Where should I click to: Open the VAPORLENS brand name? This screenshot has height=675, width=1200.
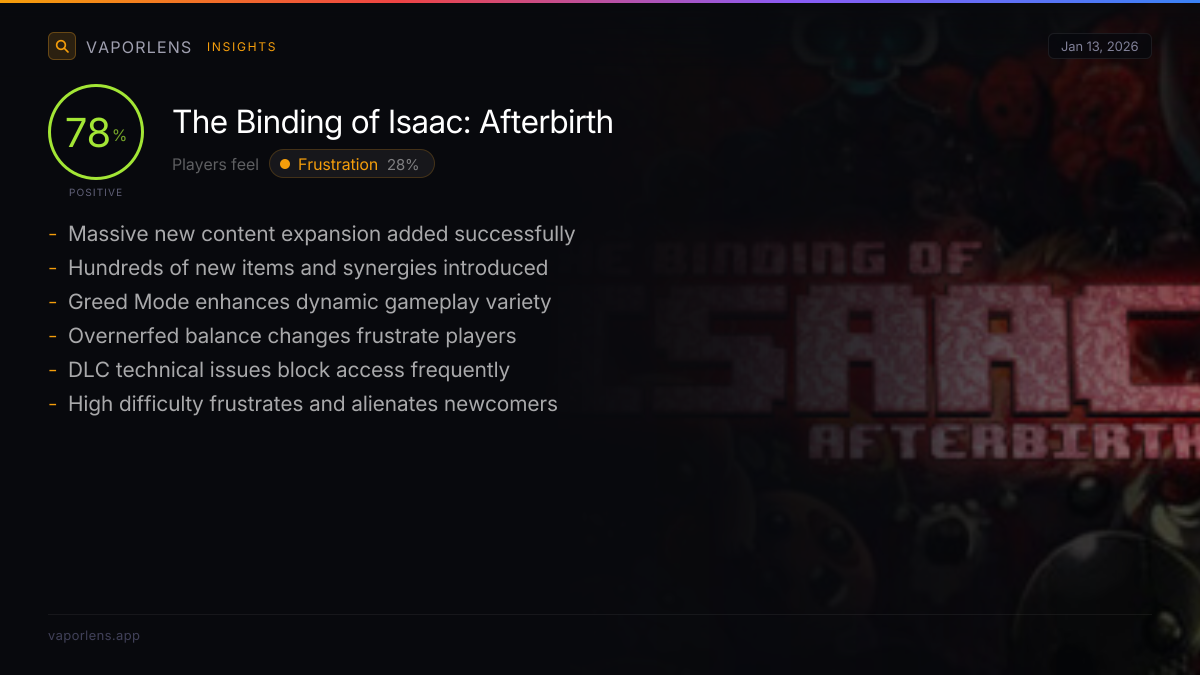tap(139, 47)
